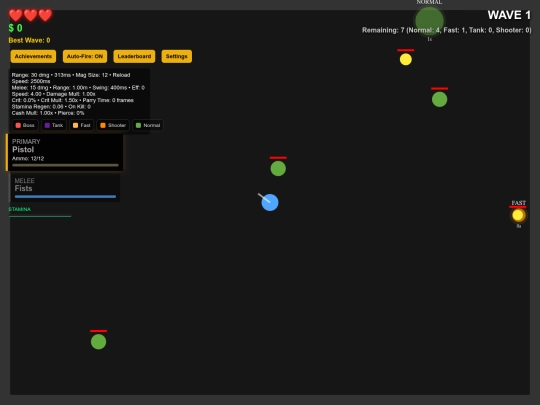Toggle the Auto-Fire: ON button
This screenshot has height=405, width=540.
coord(85,56)
